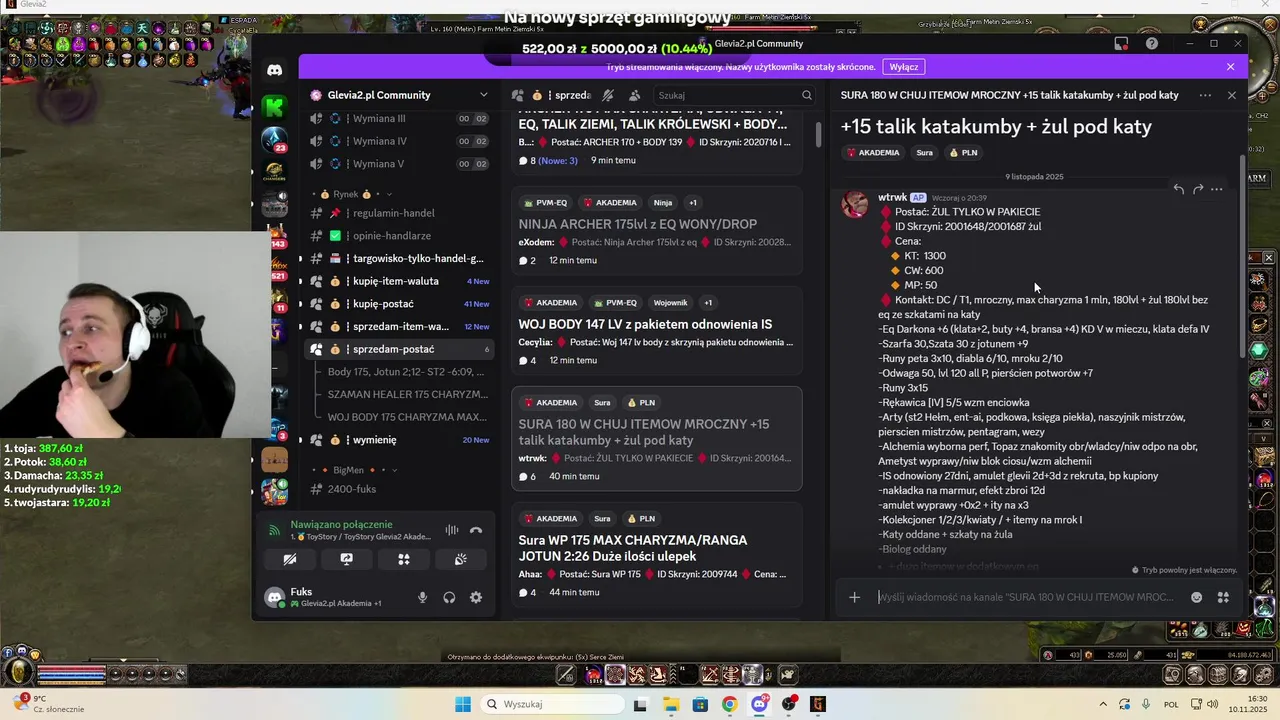Screen dimensions: 1280x720
Task: Open the apps launcher beside emoji
Action: pos(1223,597)
